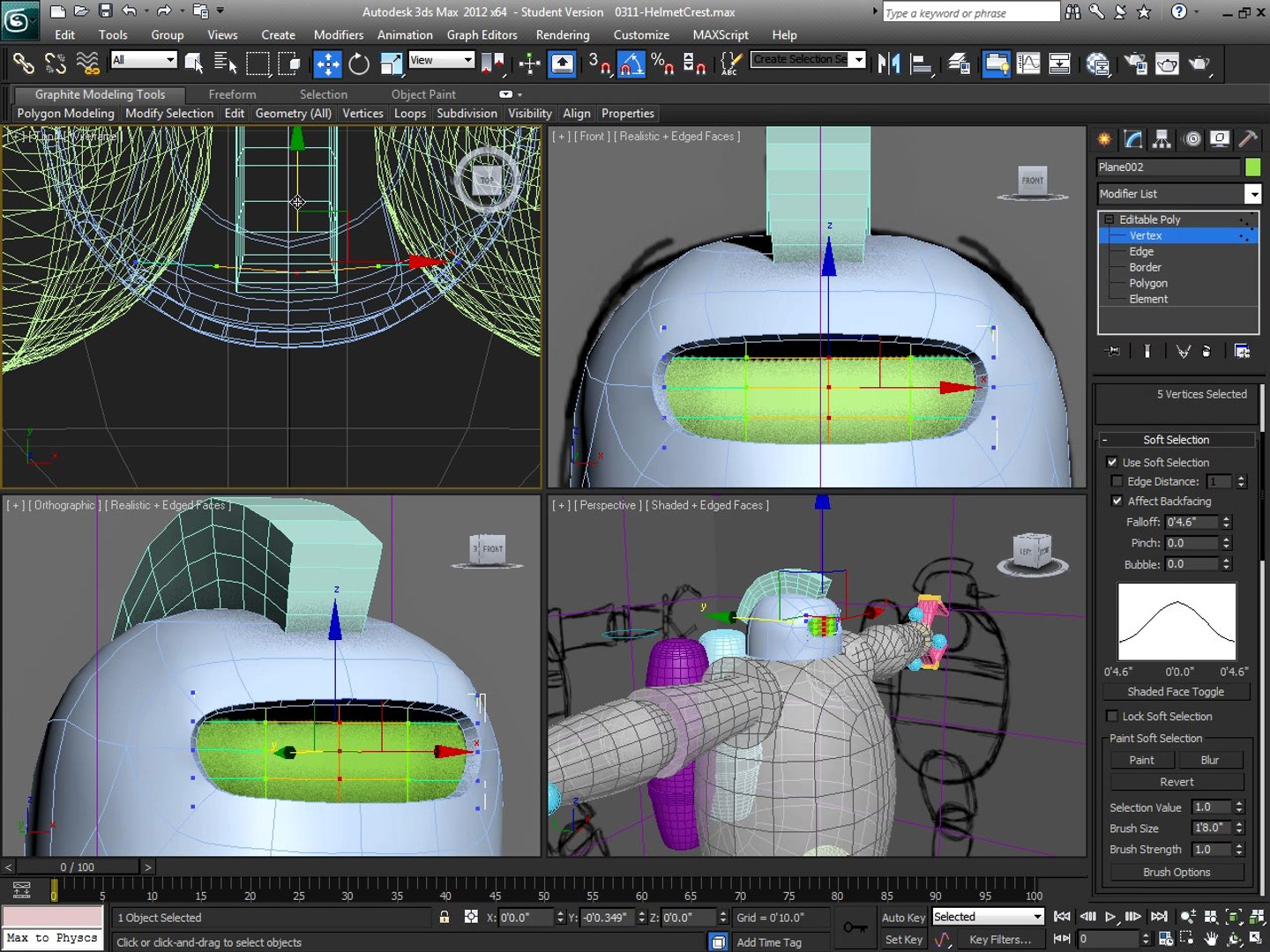Open the Curve Editor icon
The height and width of the screenshot is (952, 1270).
point(1028,63)
